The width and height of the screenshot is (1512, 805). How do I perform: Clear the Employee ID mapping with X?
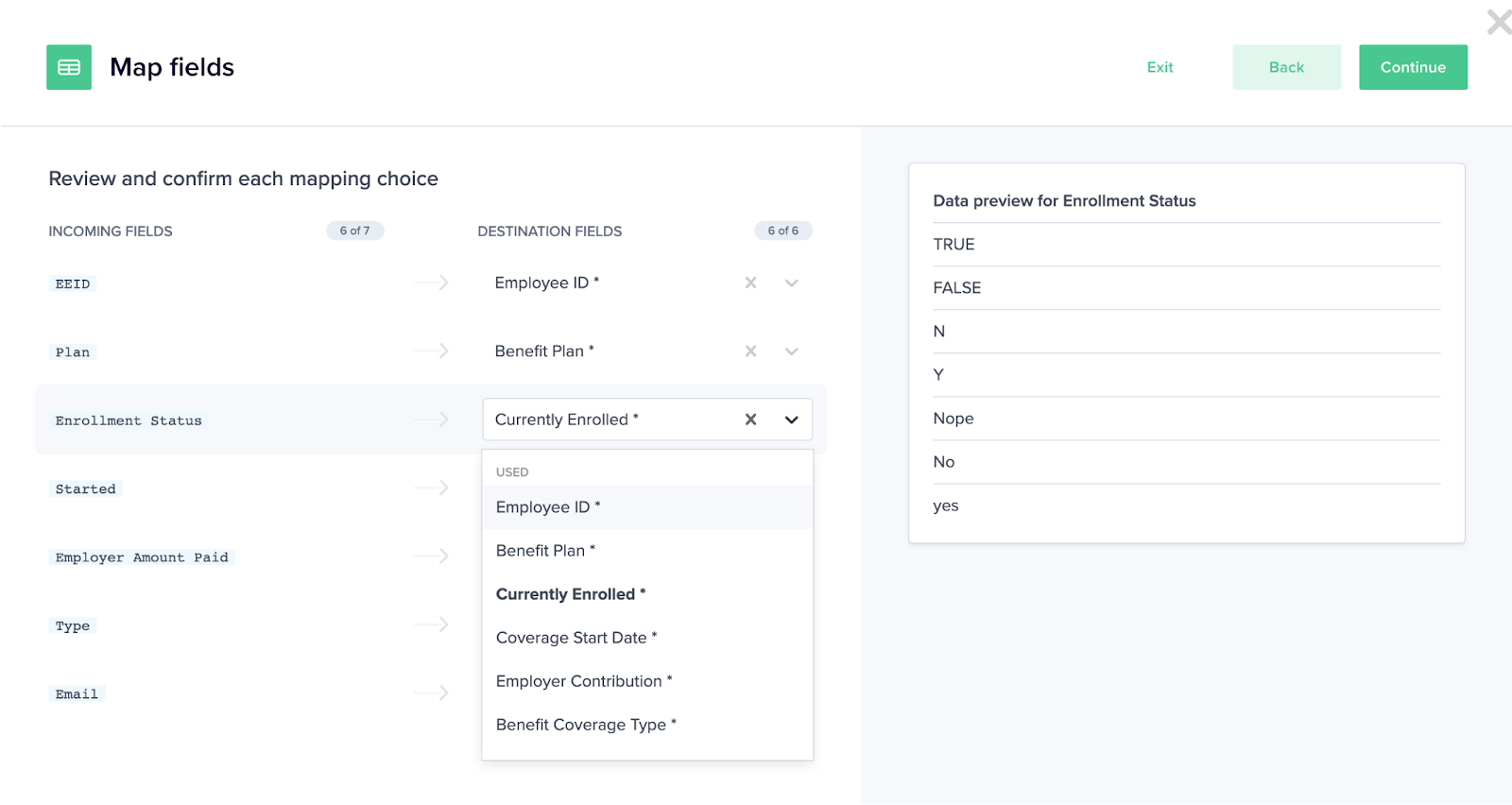[750, 283]
